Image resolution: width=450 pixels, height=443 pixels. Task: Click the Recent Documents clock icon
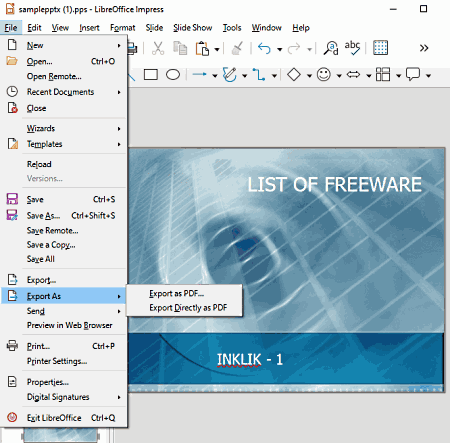(x=12, y=91)
